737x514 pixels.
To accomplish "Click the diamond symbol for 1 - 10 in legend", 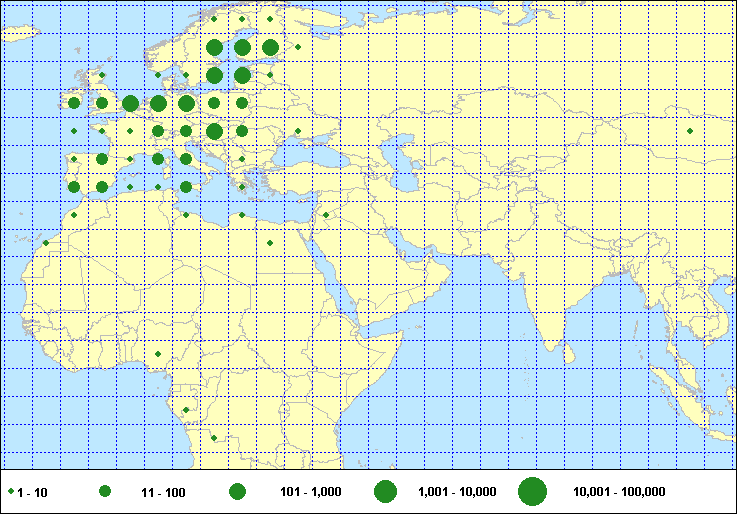I will (11, 492).
